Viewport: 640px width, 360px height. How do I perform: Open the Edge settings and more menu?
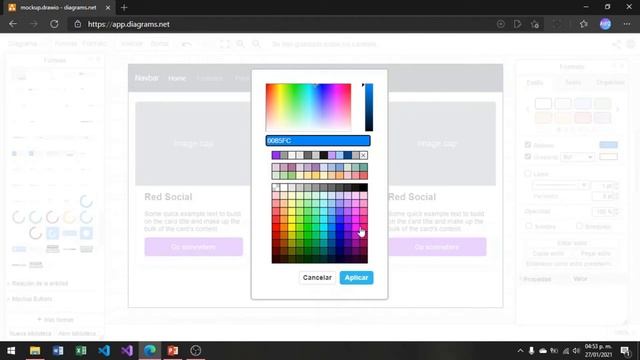pyautogui.click(x=627, y=24)
